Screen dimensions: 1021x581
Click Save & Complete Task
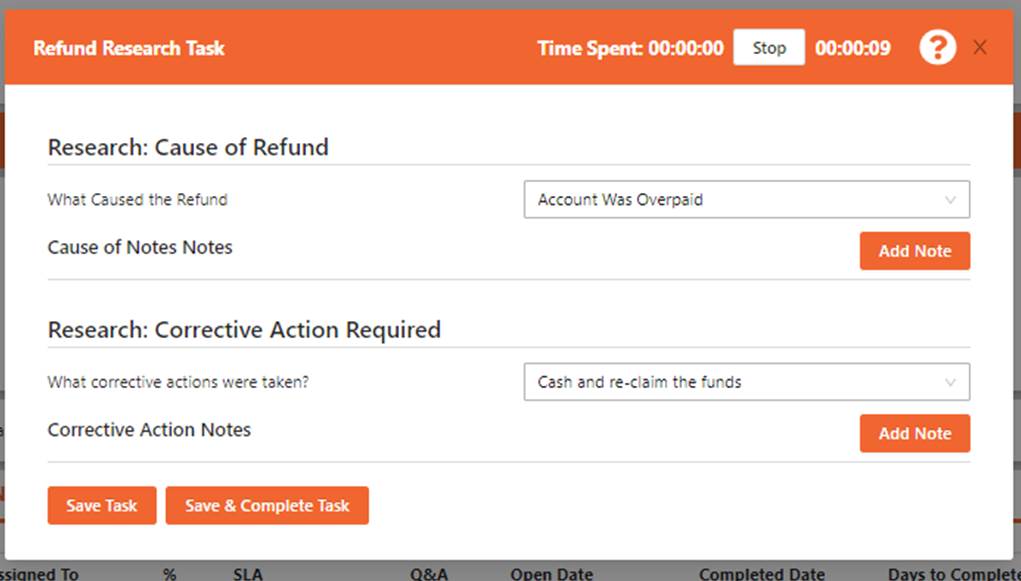click(x=267, y=505)
